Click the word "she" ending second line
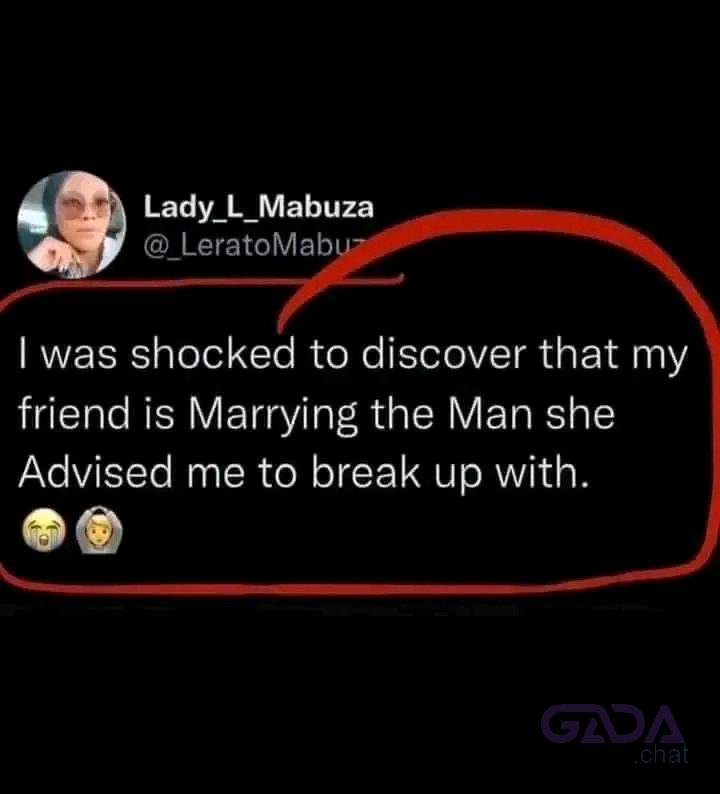This screenshot has width=720, height=794. (580, 413)
